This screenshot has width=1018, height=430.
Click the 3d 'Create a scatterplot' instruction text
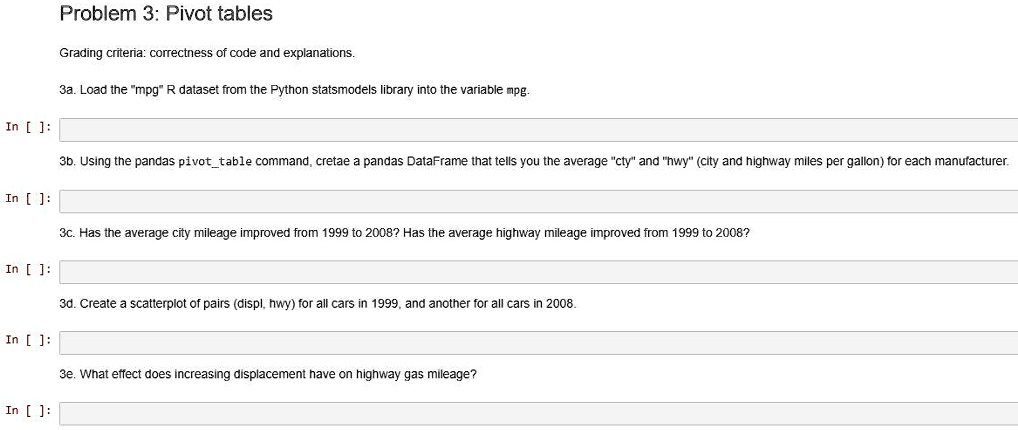coord(317,303)
